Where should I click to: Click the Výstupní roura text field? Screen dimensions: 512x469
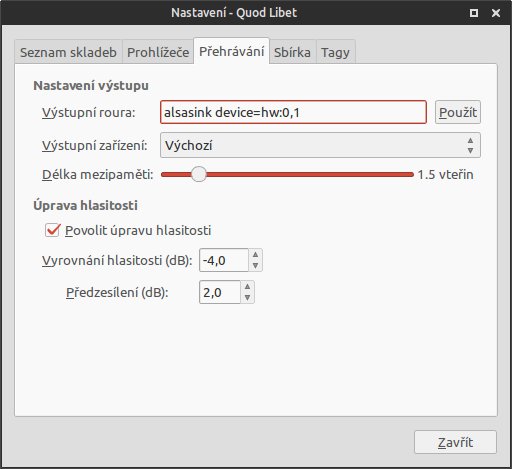click(x=293, y=112)
